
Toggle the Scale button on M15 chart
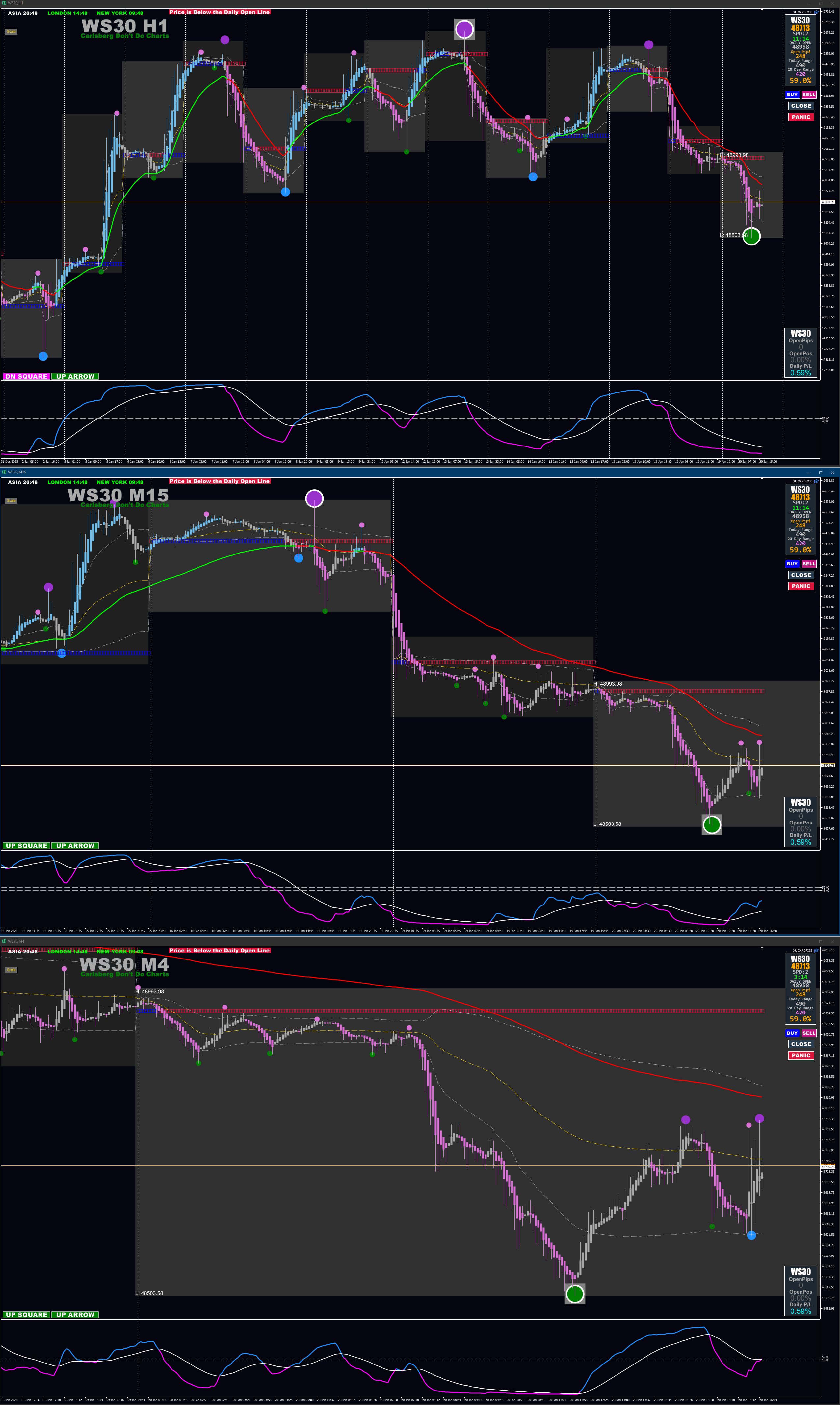pyautogui.click(x=11, y=500)
